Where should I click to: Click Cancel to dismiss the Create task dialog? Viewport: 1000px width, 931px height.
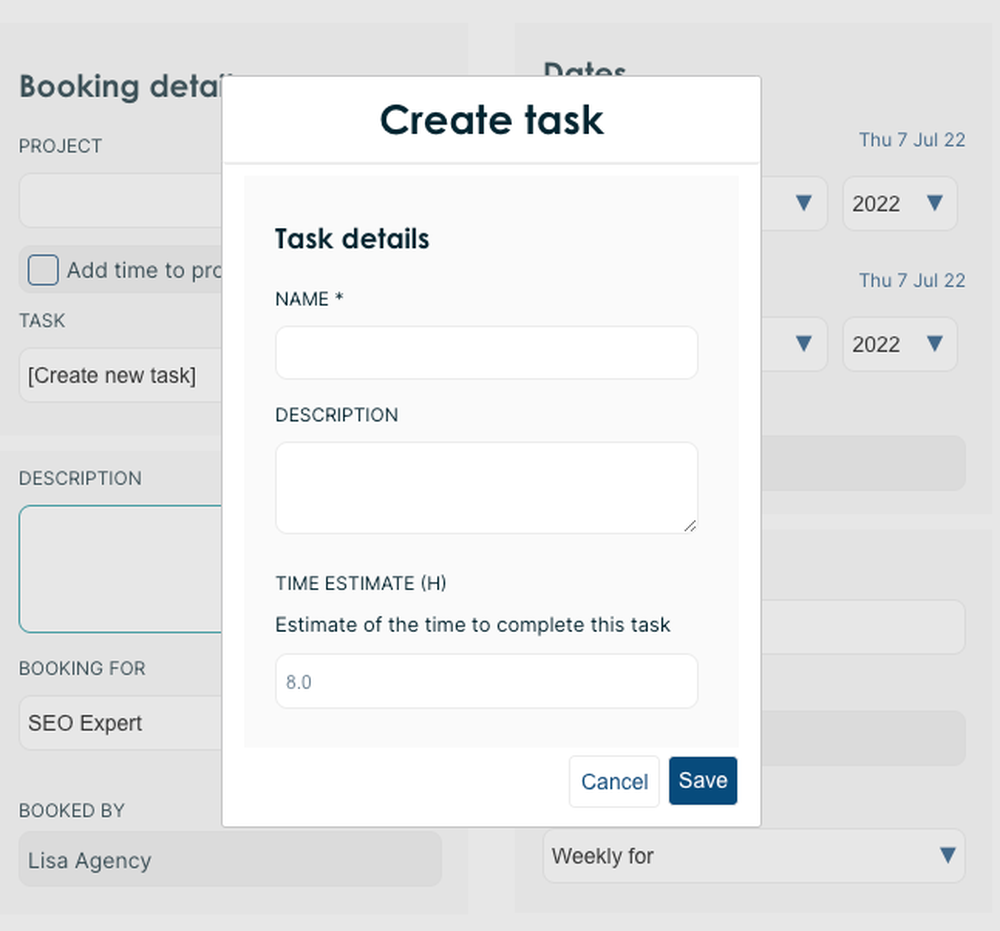point(613,781)
